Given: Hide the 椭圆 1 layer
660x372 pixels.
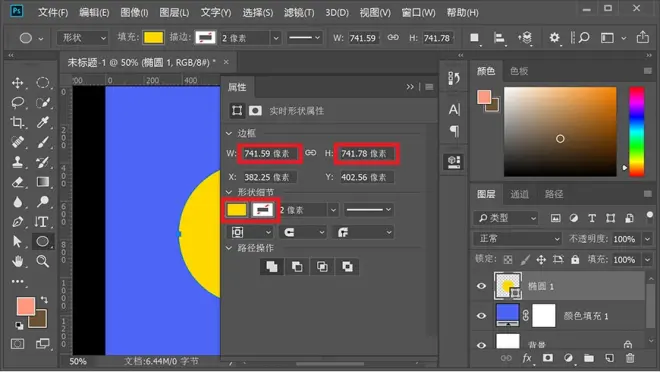Looking at the screenshot, I should click(482, 286).
